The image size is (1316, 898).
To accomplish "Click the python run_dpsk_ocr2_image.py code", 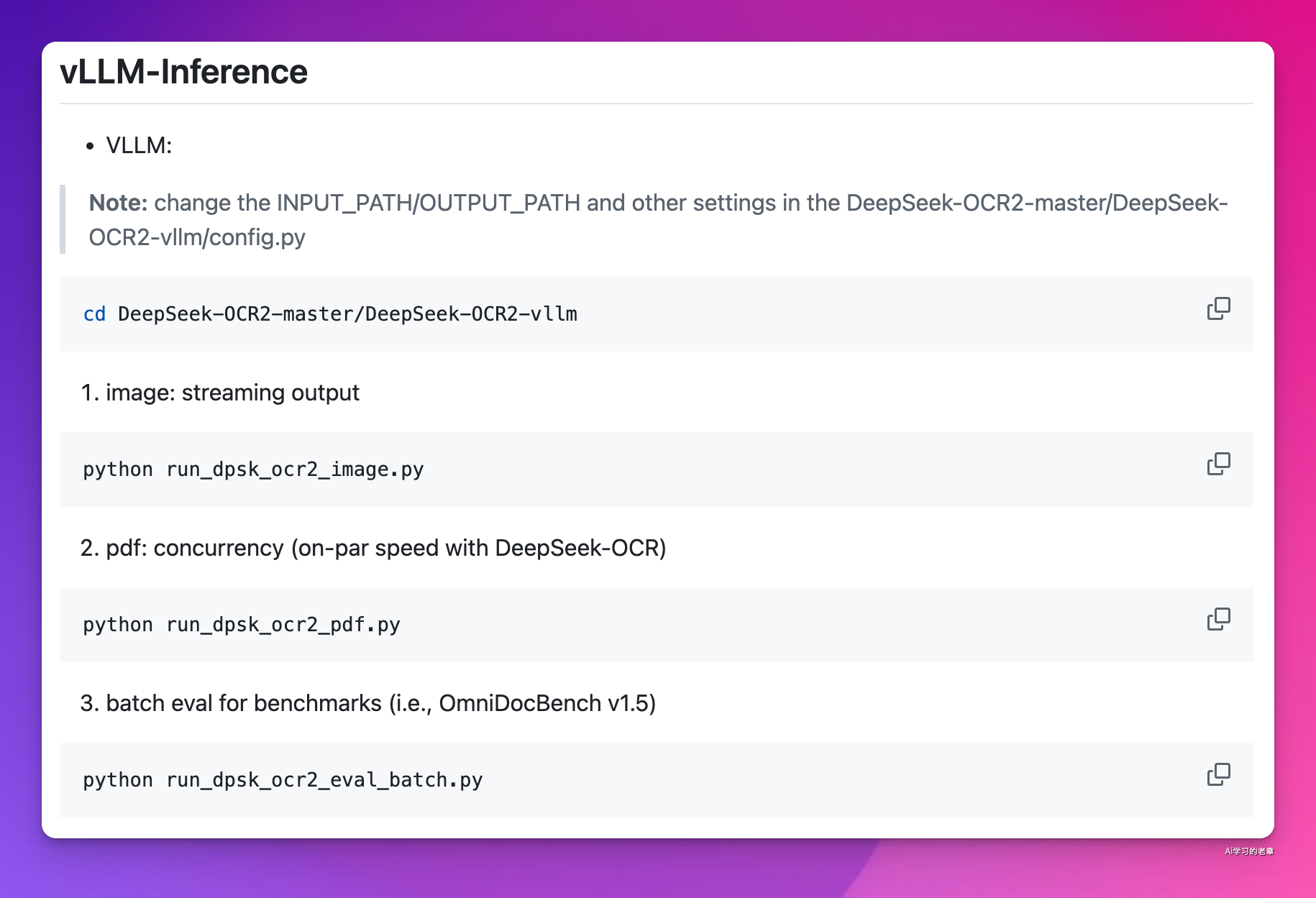I will click(253, 469).
